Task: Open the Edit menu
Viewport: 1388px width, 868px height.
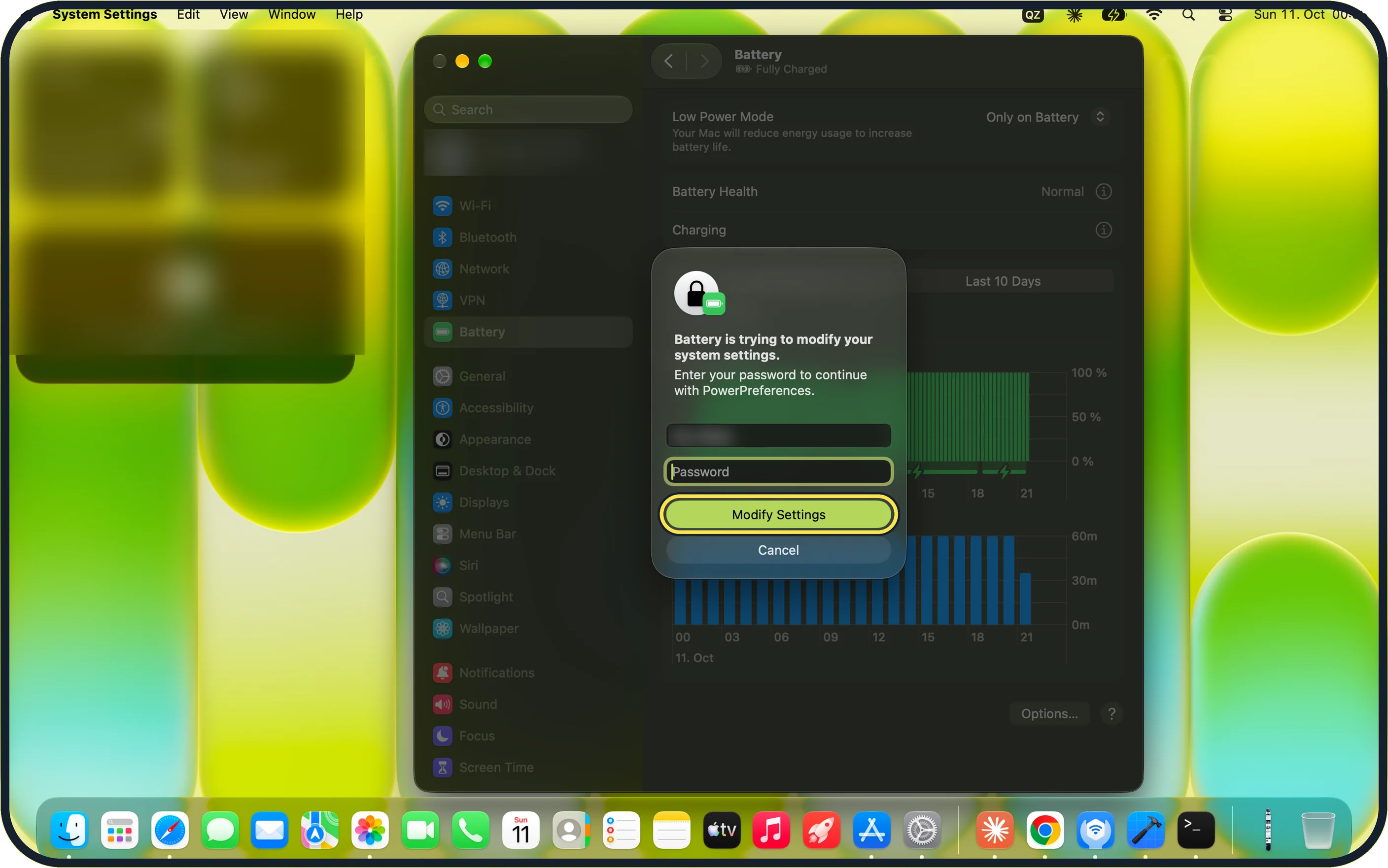Action: 188,14
